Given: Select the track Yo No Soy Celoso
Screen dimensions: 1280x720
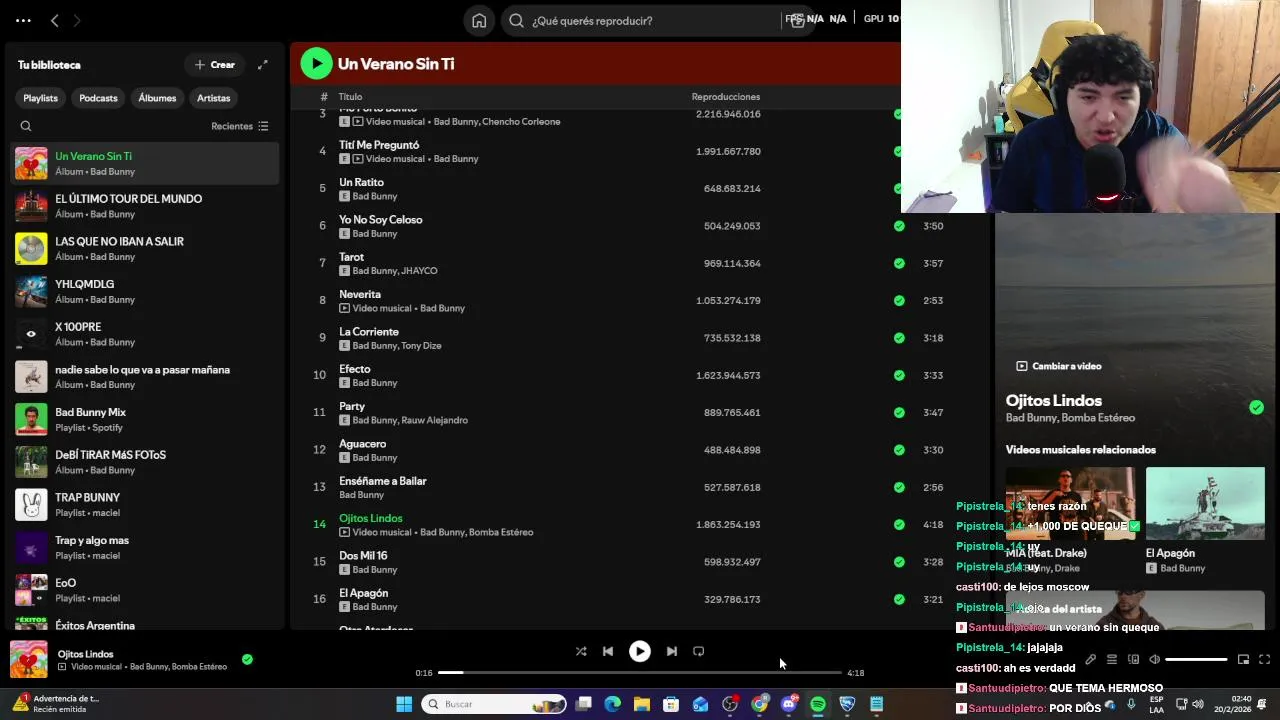Looking at the screenshot, I should 380,219.
